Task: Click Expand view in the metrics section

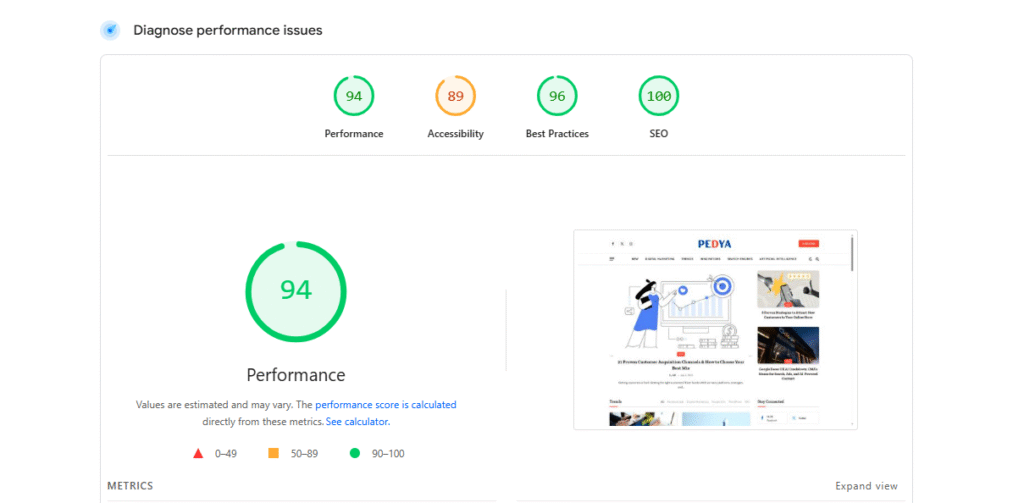Action: (x=866, y=486)
